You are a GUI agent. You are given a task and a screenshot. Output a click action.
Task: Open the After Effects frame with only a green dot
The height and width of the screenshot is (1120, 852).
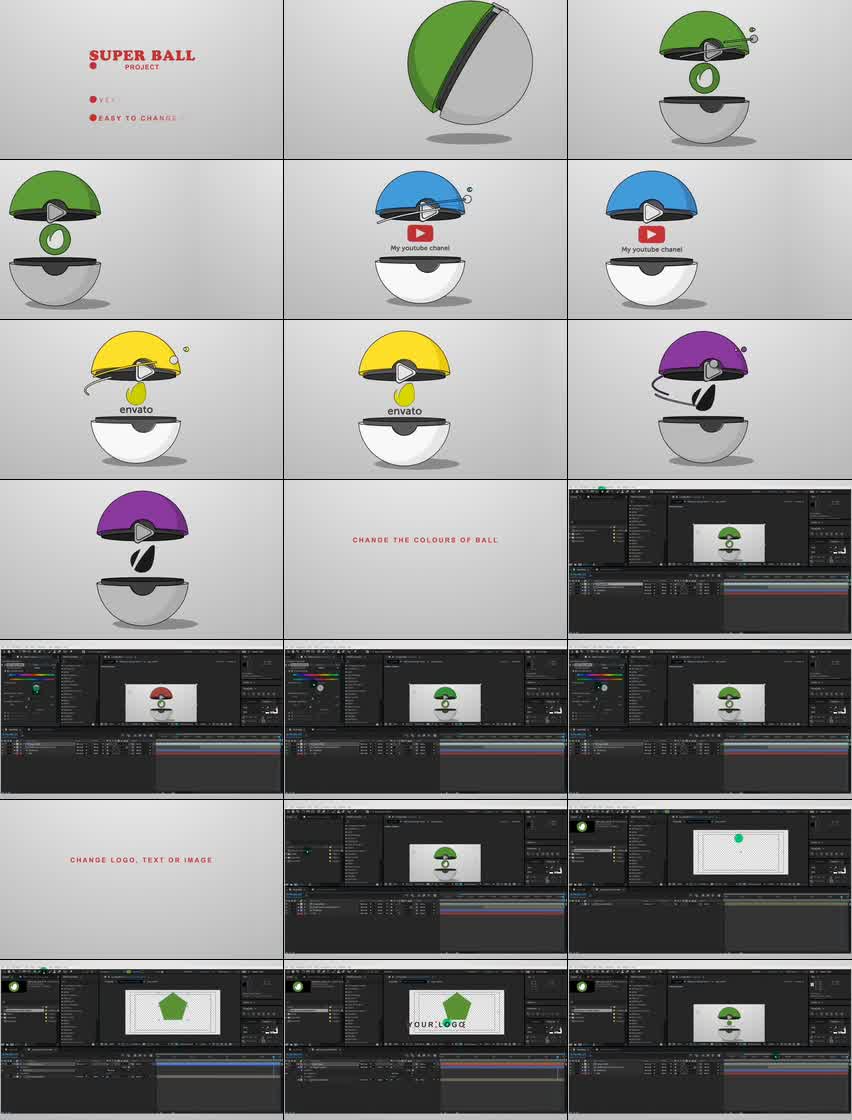[x=710, y=879]
